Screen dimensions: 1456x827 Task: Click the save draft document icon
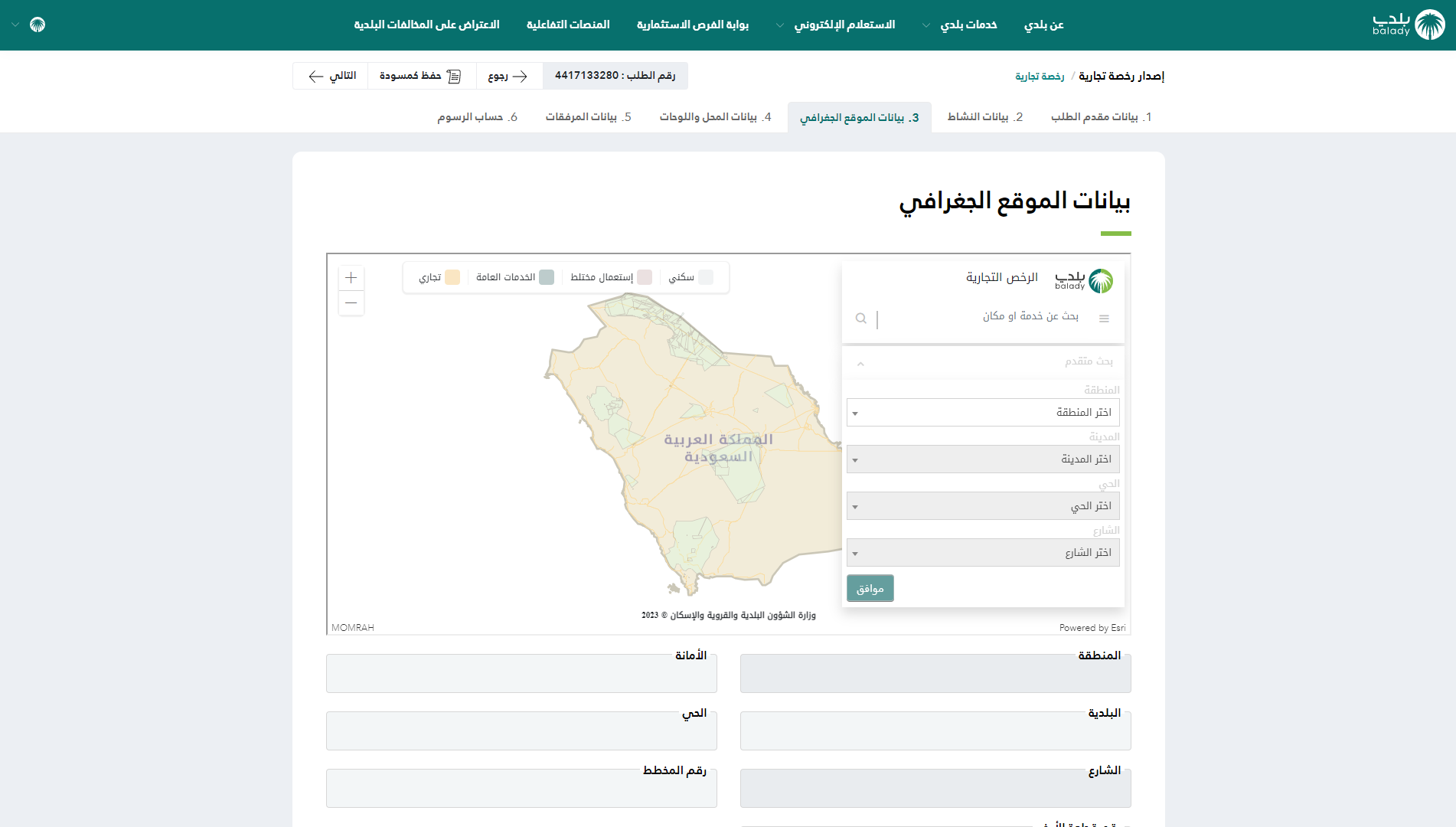pyautogui.click(x=454, y=76)
